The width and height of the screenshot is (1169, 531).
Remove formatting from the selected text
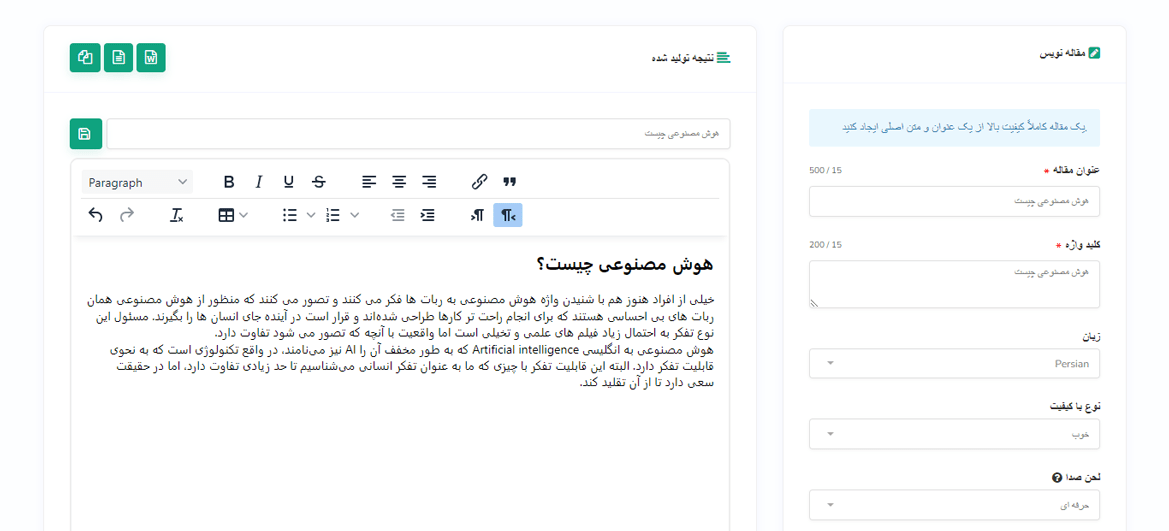[177, 215]
